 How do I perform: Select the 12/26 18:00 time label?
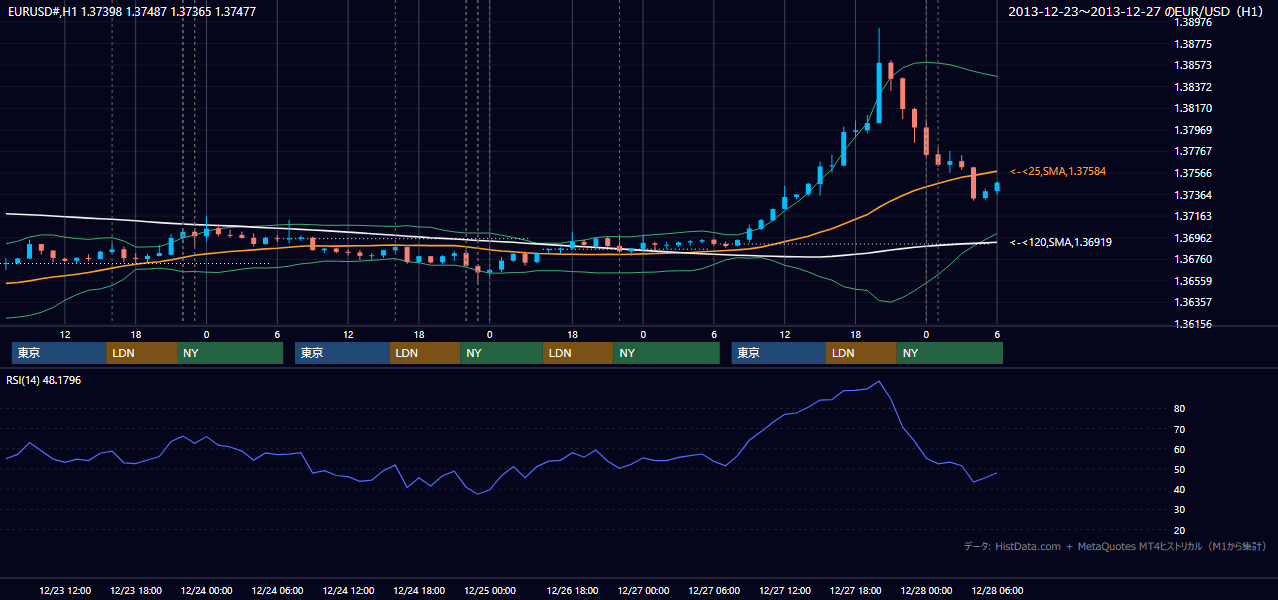[x=573, y=591]
